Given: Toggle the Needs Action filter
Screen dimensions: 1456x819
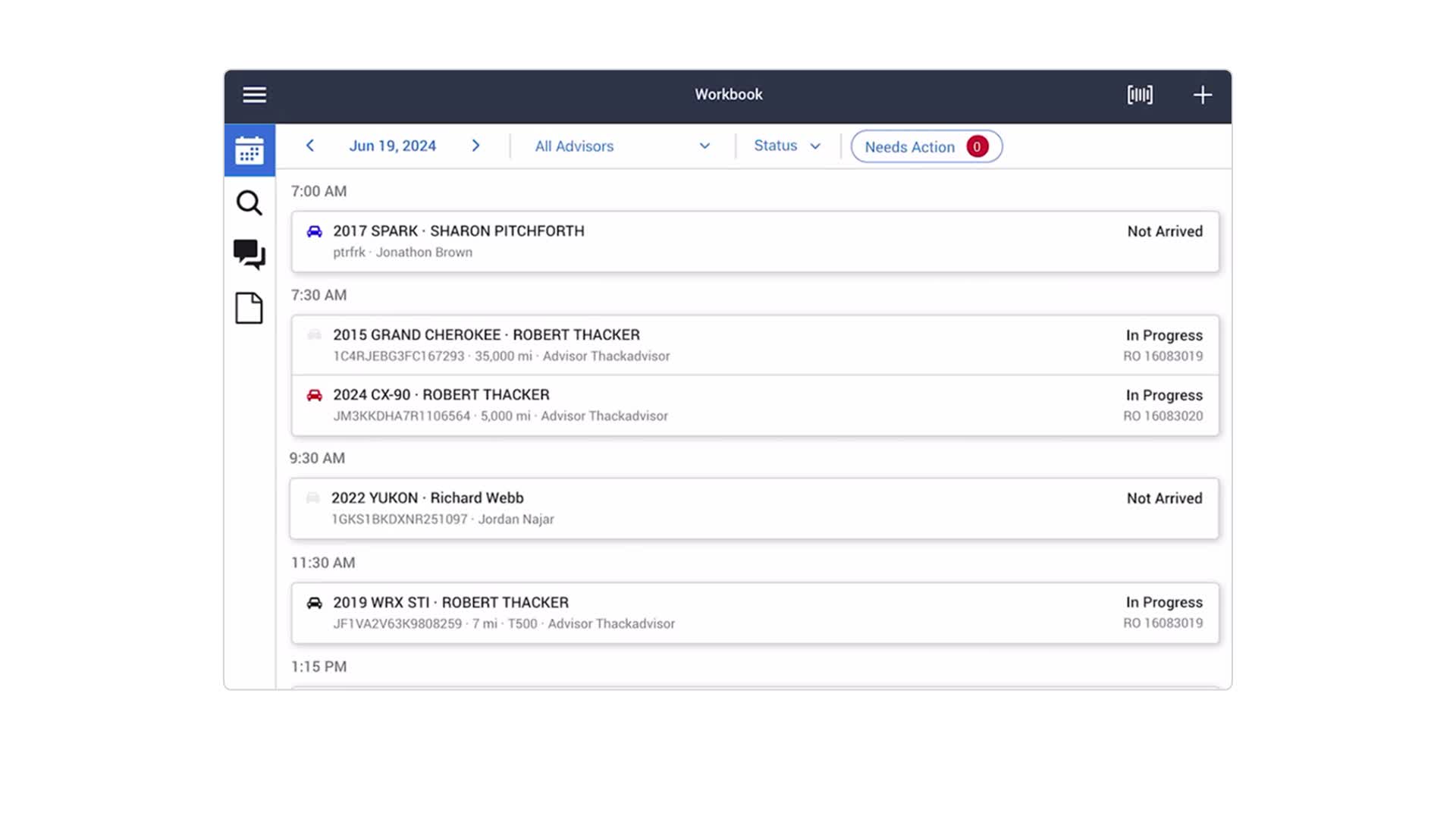Looking at the screenshot, I should [x=926, y=146].
